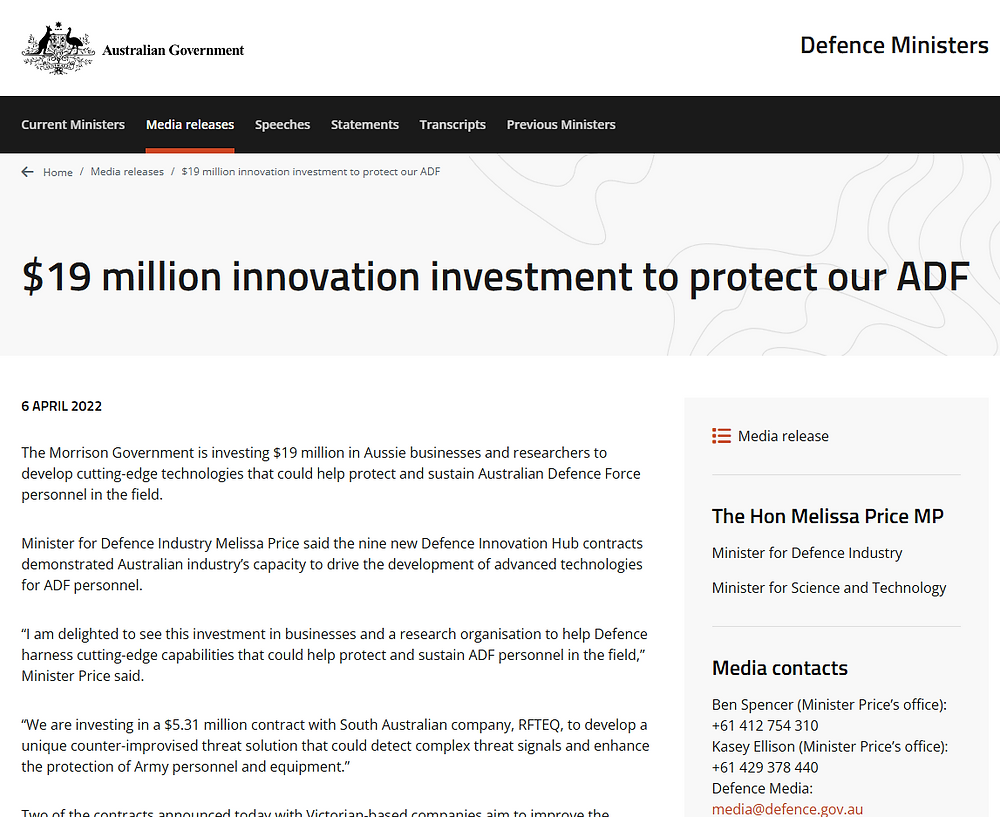
Task: Open the Current Ministers menu item
Action: click(x=73, y=124)
